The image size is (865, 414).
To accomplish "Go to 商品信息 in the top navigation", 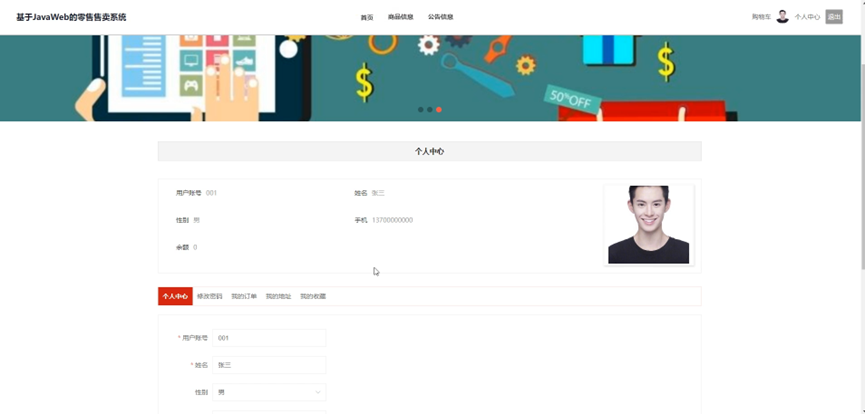I will click(x=401, y=17).
